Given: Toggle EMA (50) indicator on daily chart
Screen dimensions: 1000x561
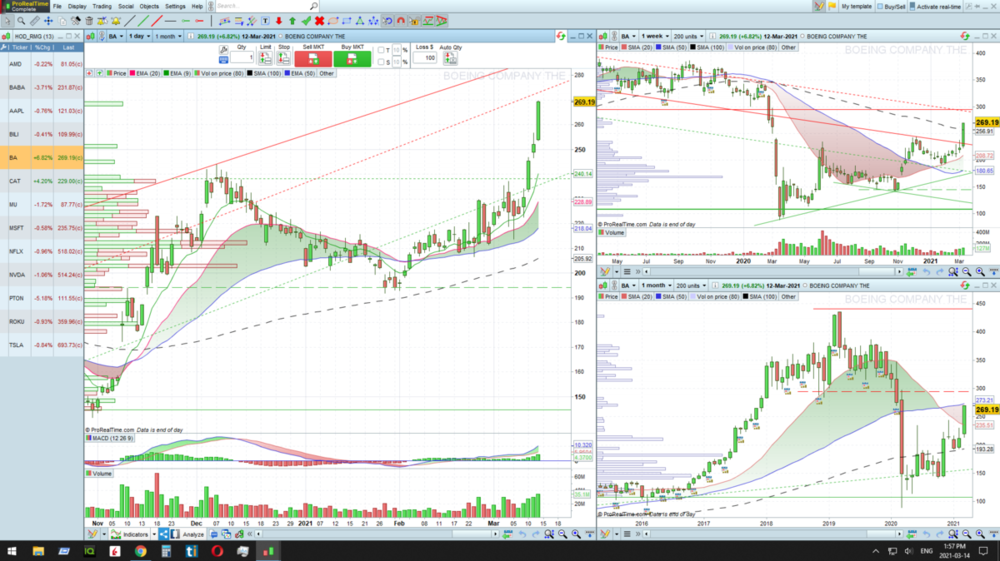Looking at the screenshot, I should 300,73.
